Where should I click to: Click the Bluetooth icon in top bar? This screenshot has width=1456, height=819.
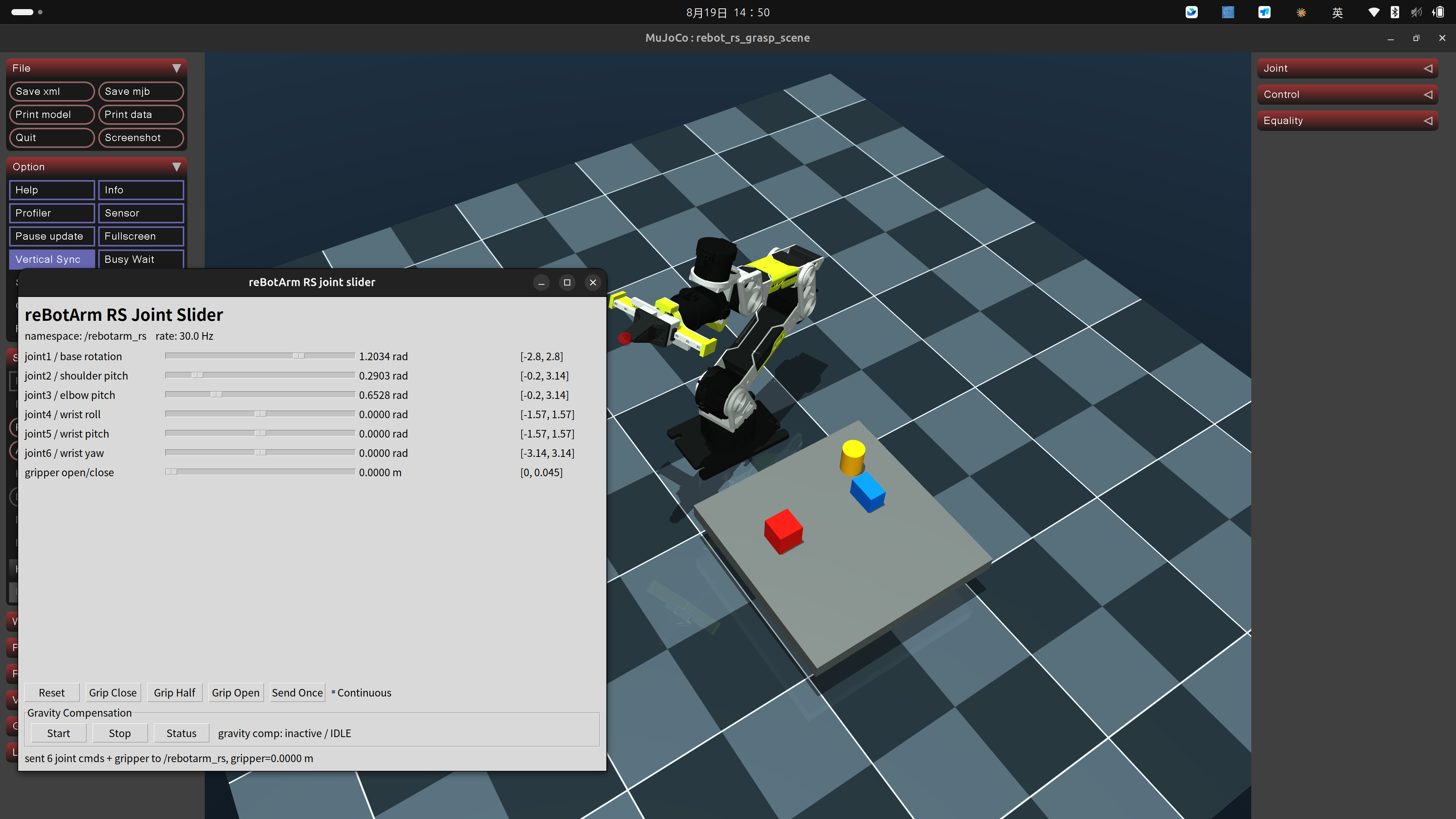coord(1395,13)
